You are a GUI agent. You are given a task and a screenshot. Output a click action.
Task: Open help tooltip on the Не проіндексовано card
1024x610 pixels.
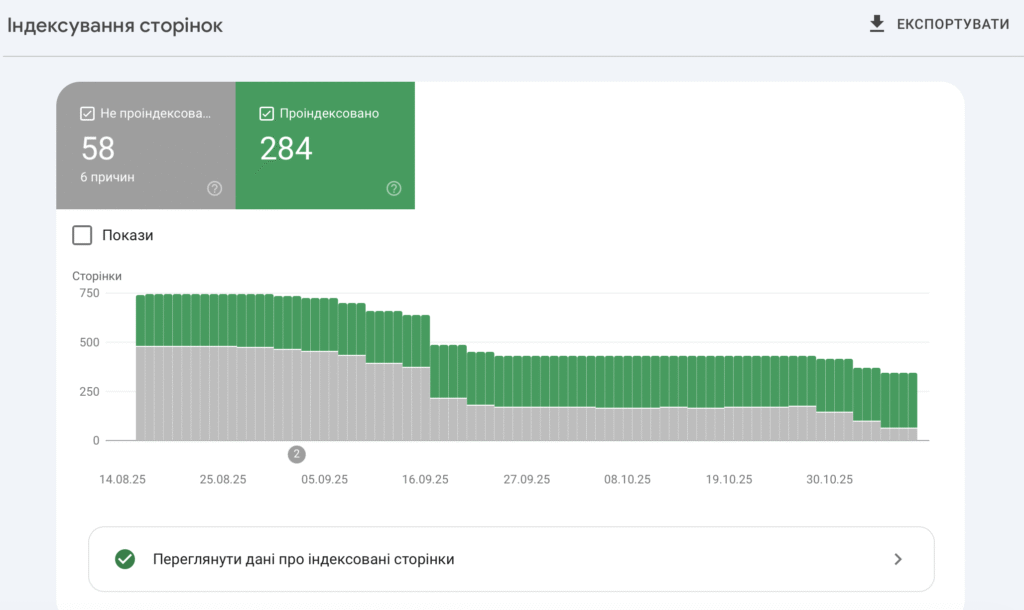click(213, 187)
